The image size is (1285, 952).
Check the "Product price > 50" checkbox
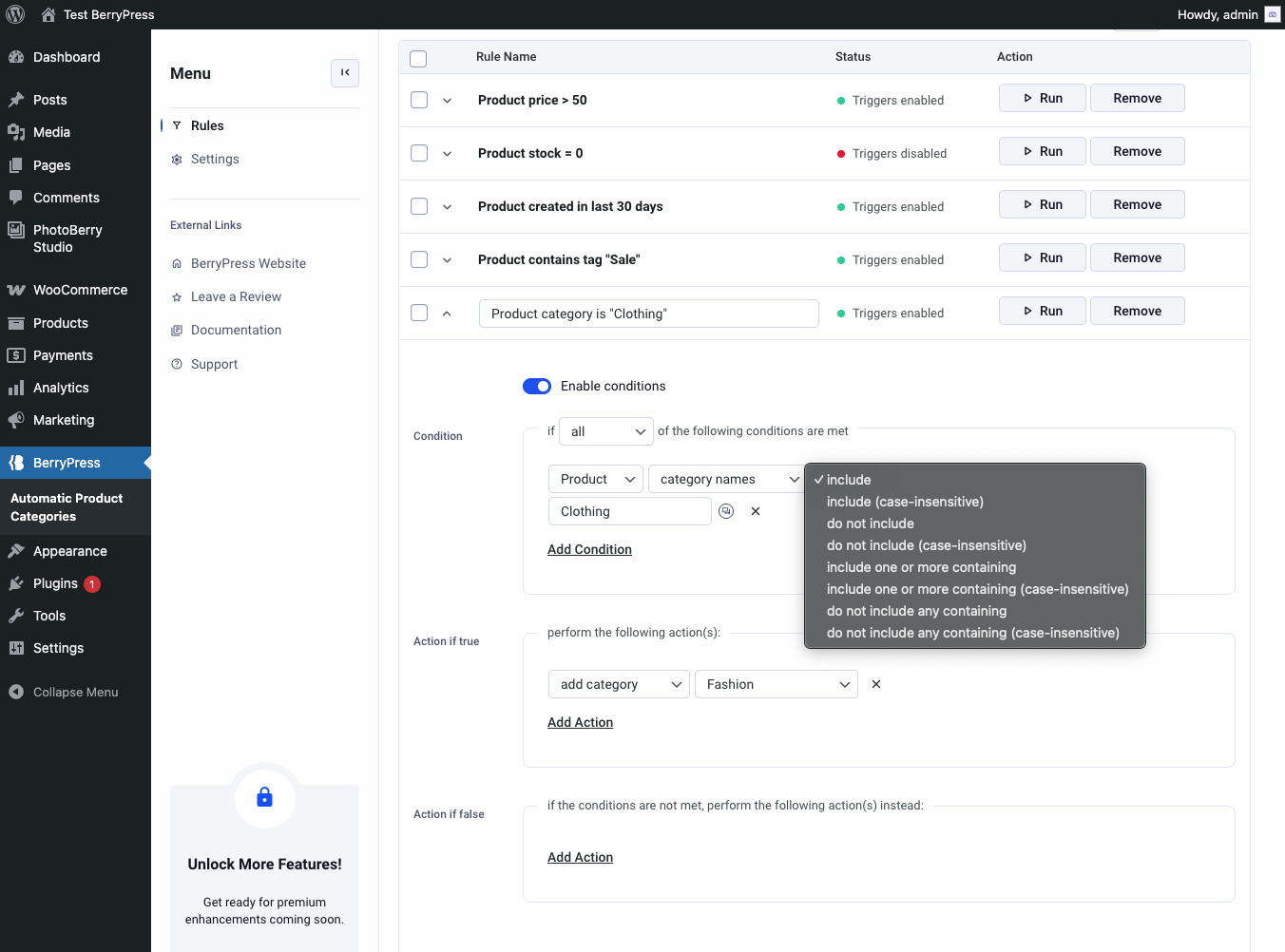click(x=419, y=100)
